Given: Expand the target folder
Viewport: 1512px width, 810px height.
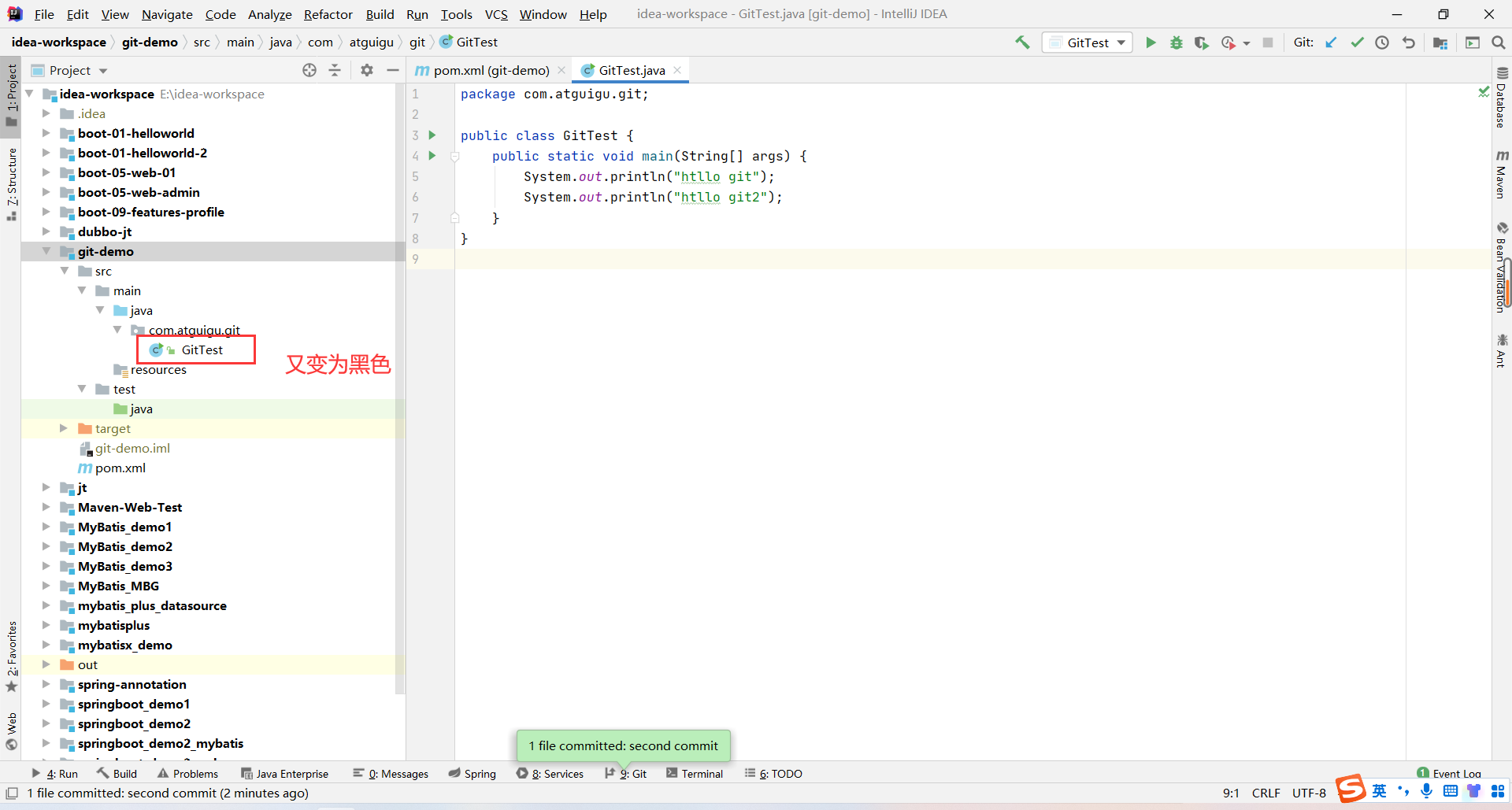Looking at the screenshot, I should [64, 428].
